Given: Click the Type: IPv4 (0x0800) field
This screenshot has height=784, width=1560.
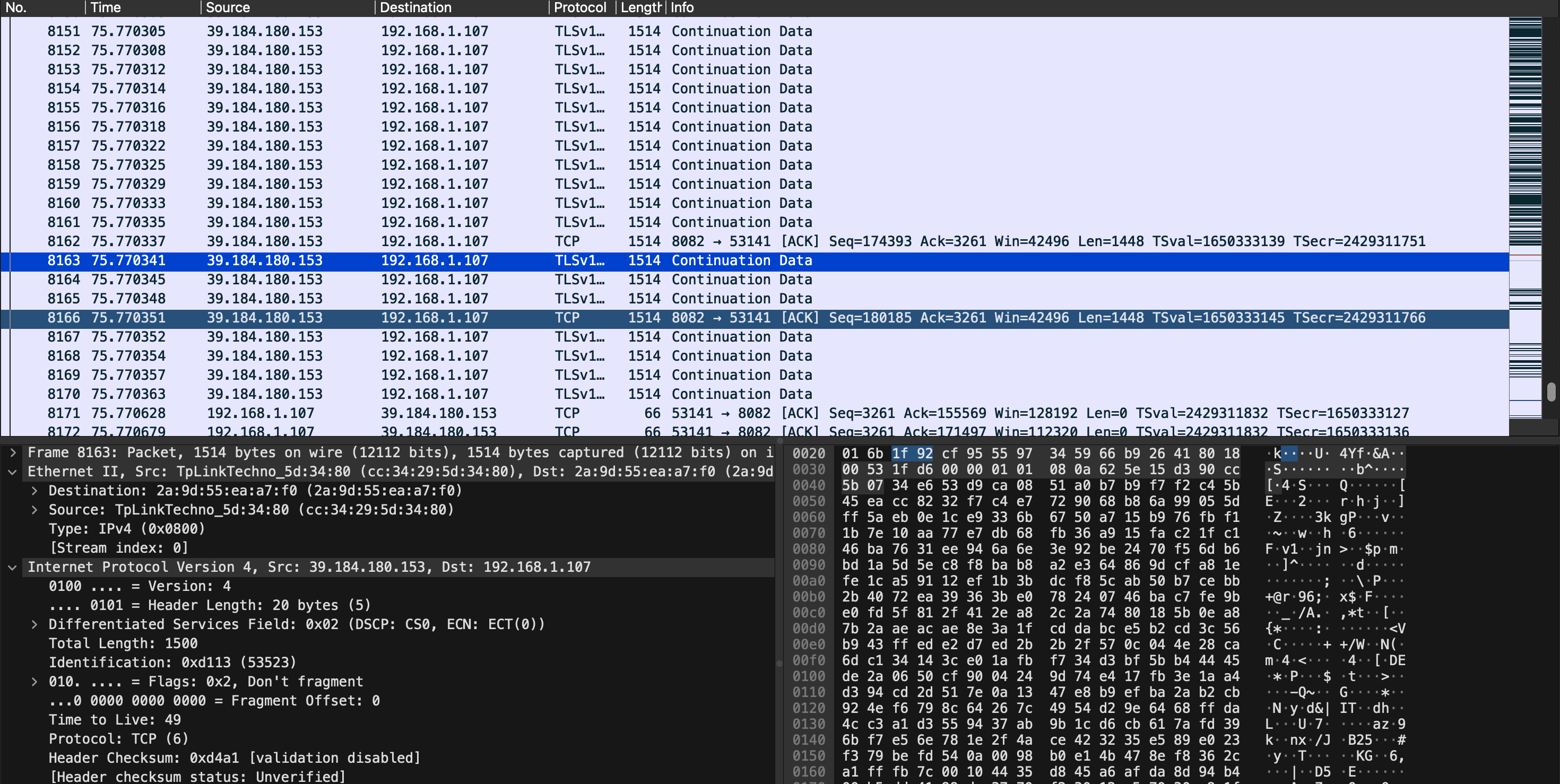Looking at the screenshot, I should (x=127, y=528).
